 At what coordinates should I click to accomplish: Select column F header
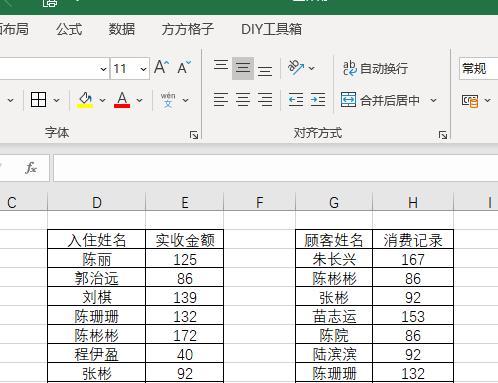[x=259, y=202]
